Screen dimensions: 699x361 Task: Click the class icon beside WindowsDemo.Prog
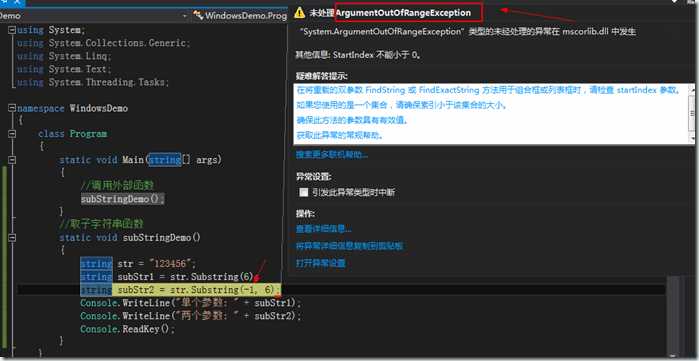pos(198,16)
